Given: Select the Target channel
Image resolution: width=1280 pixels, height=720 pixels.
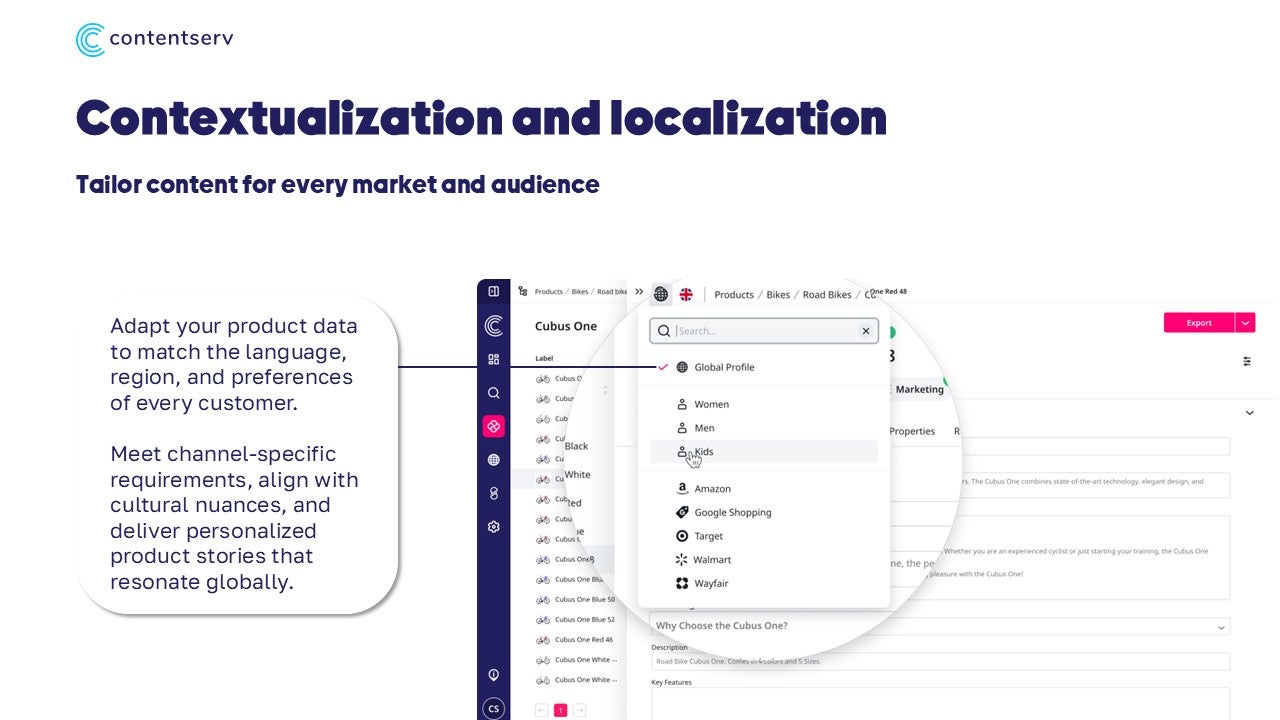Looking at the screenshot, I should (x=764, y=536).
